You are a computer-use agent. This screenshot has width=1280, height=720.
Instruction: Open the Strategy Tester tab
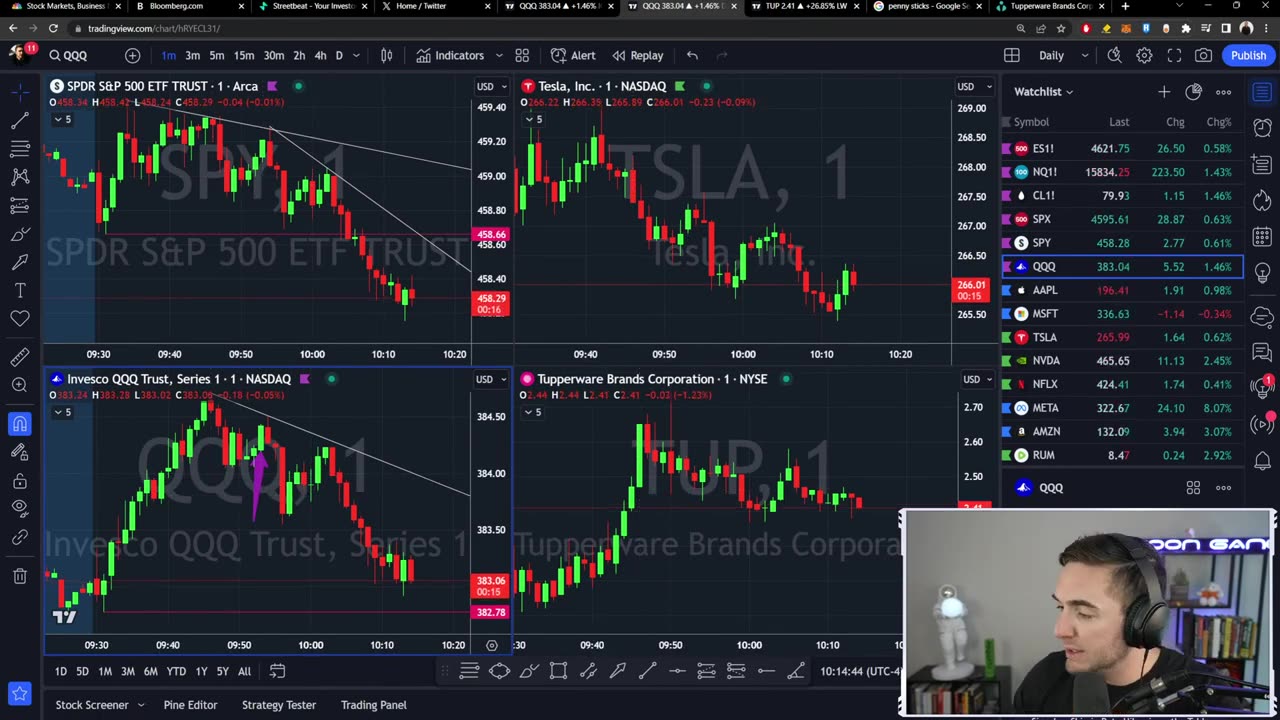[279, 705]
